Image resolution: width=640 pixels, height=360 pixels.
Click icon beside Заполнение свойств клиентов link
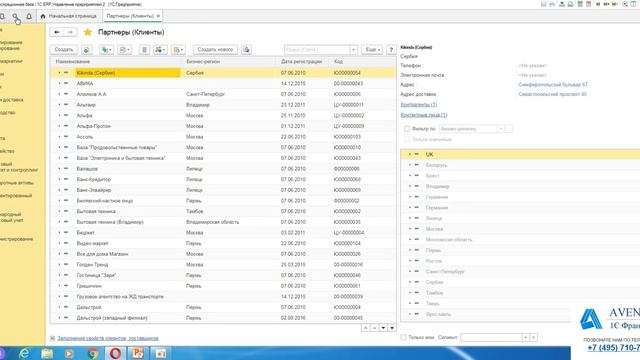pyautogui.click(x=53, y=338)
